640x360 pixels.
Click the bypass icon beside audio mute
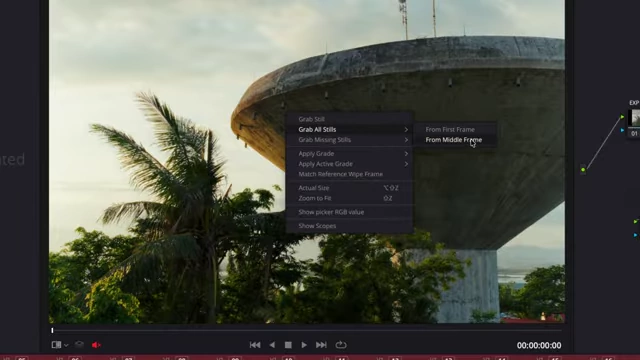(79, 345)
